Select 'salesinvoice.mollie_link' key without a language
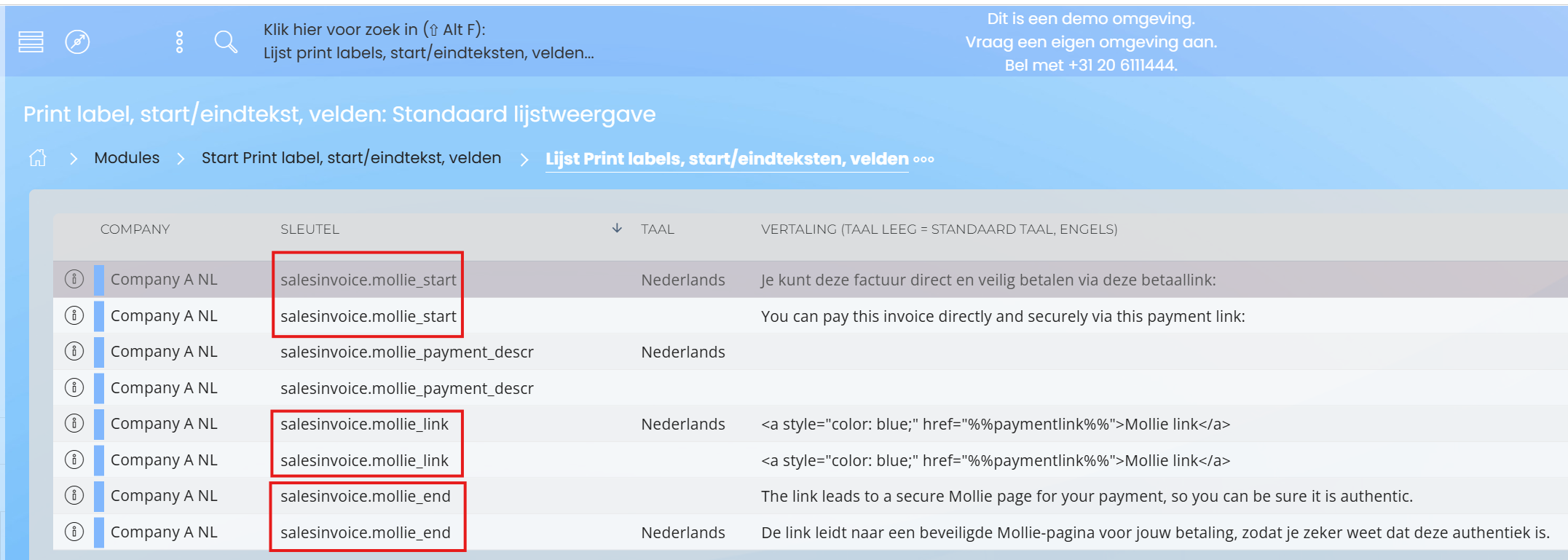The image size is (1568, 560). tap(364, 460)
